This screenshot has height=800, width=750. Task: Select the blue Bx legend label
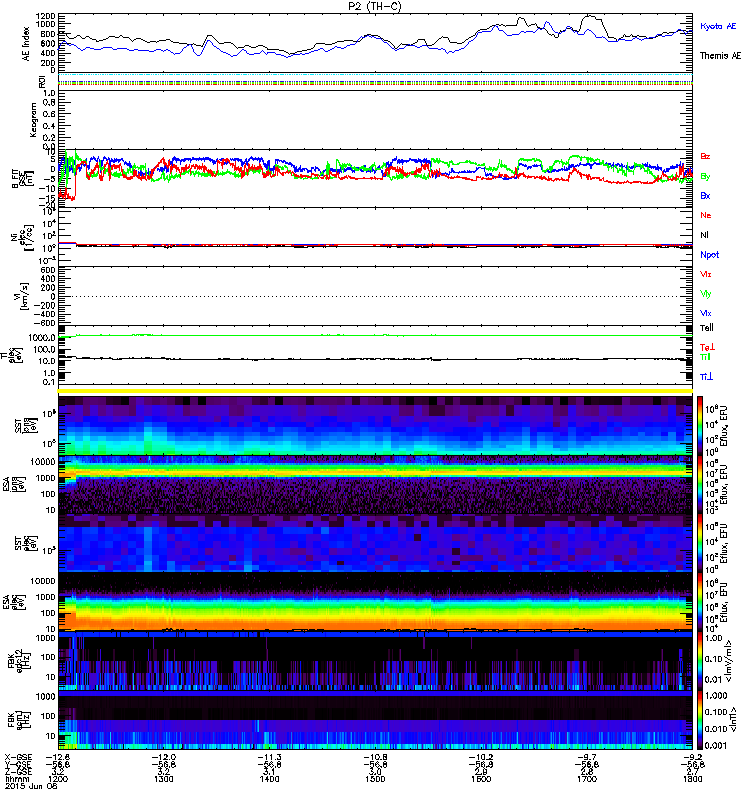click(x=705, y=195)
